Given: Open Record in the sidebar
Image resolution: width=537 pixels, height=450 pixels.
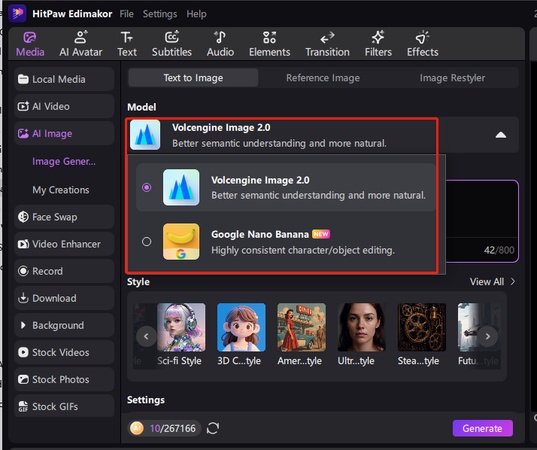Looking at the screenshot, I should click(64, 271).
